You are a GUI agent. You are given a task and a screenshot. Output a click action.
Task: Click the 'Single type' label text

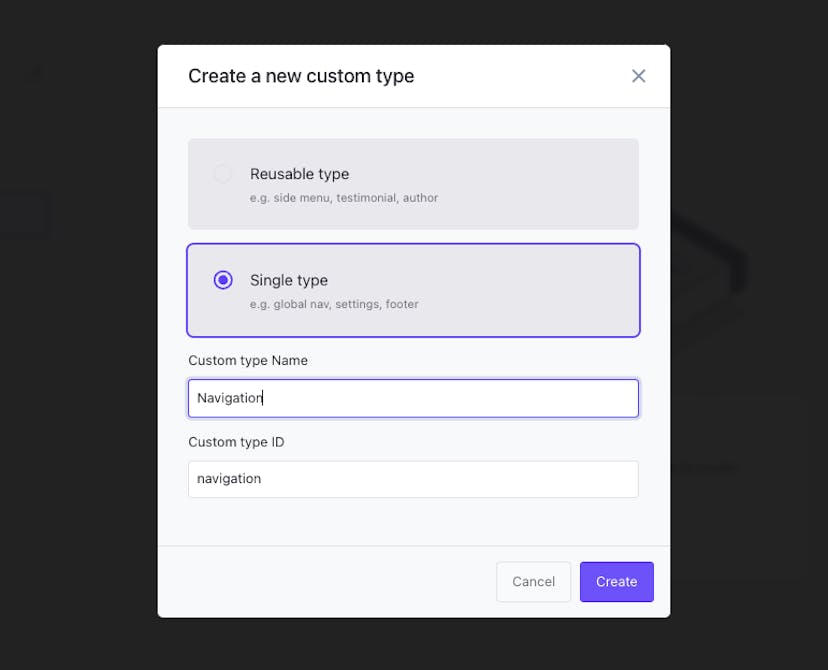pyautogui.click(x=289, y=280)
